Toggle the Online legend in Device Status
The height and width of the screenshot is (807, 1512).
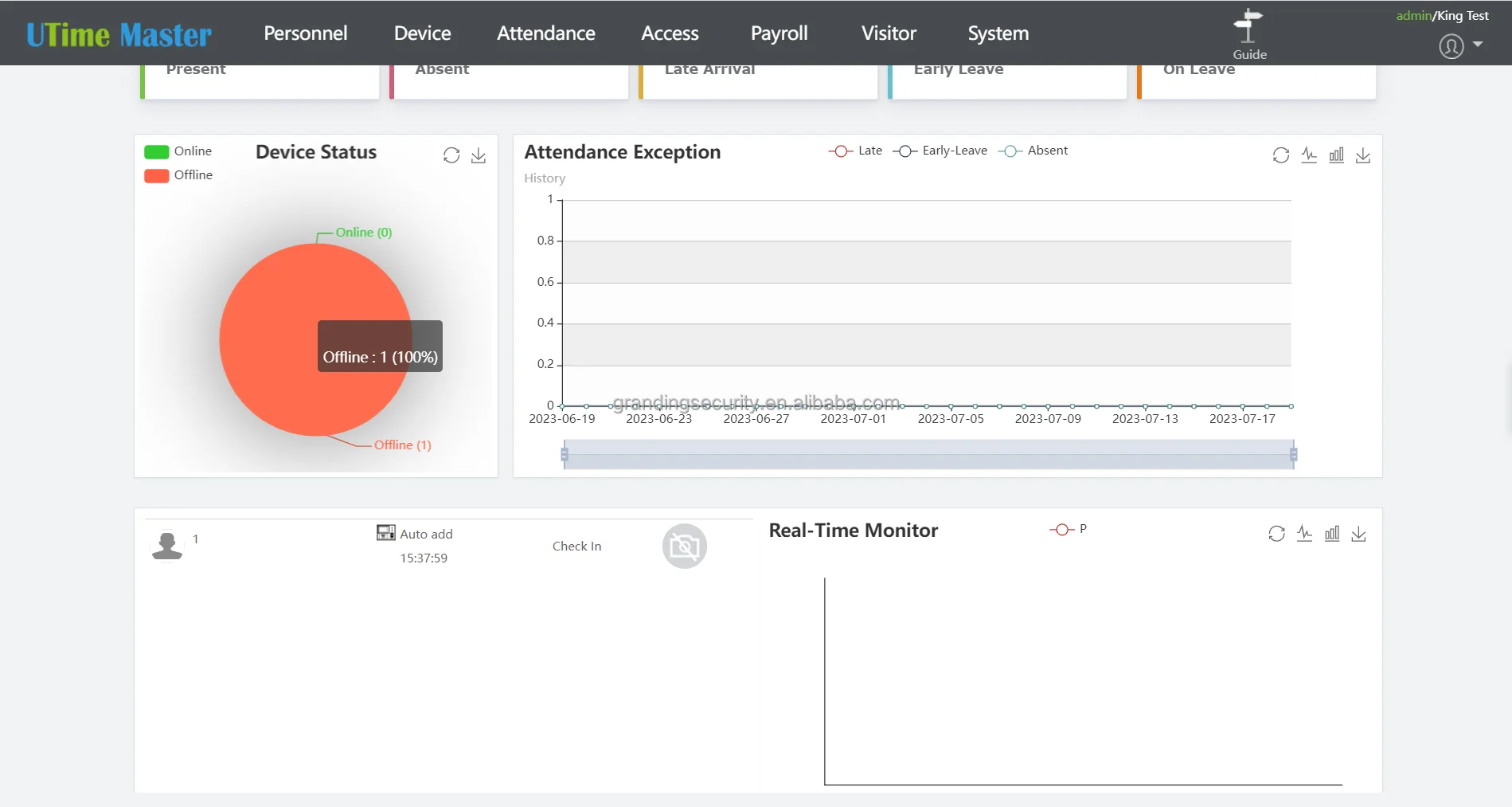(x=178, y=151)
